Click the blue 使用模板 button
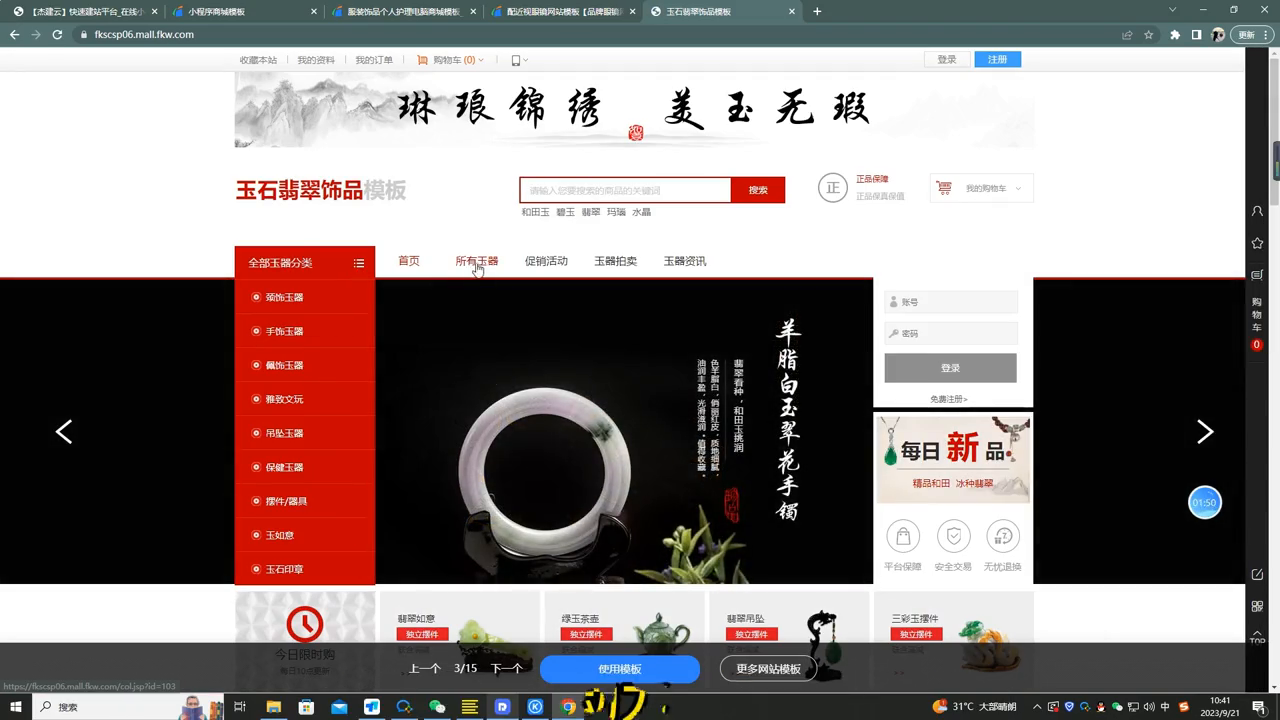This screenshot has height=720, width=1280. click(x=621, y=668)
